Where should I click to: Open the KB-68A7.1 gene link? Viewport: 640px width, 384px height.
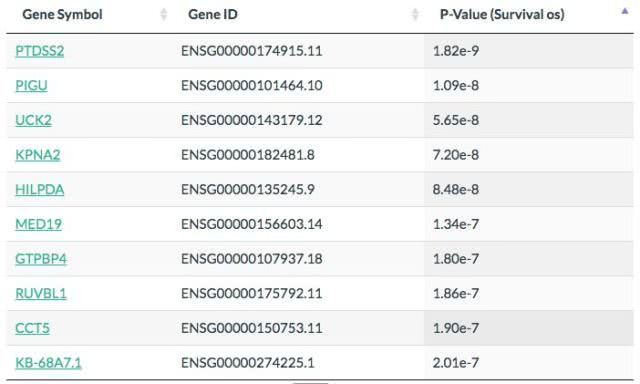(x=48, y=363)
